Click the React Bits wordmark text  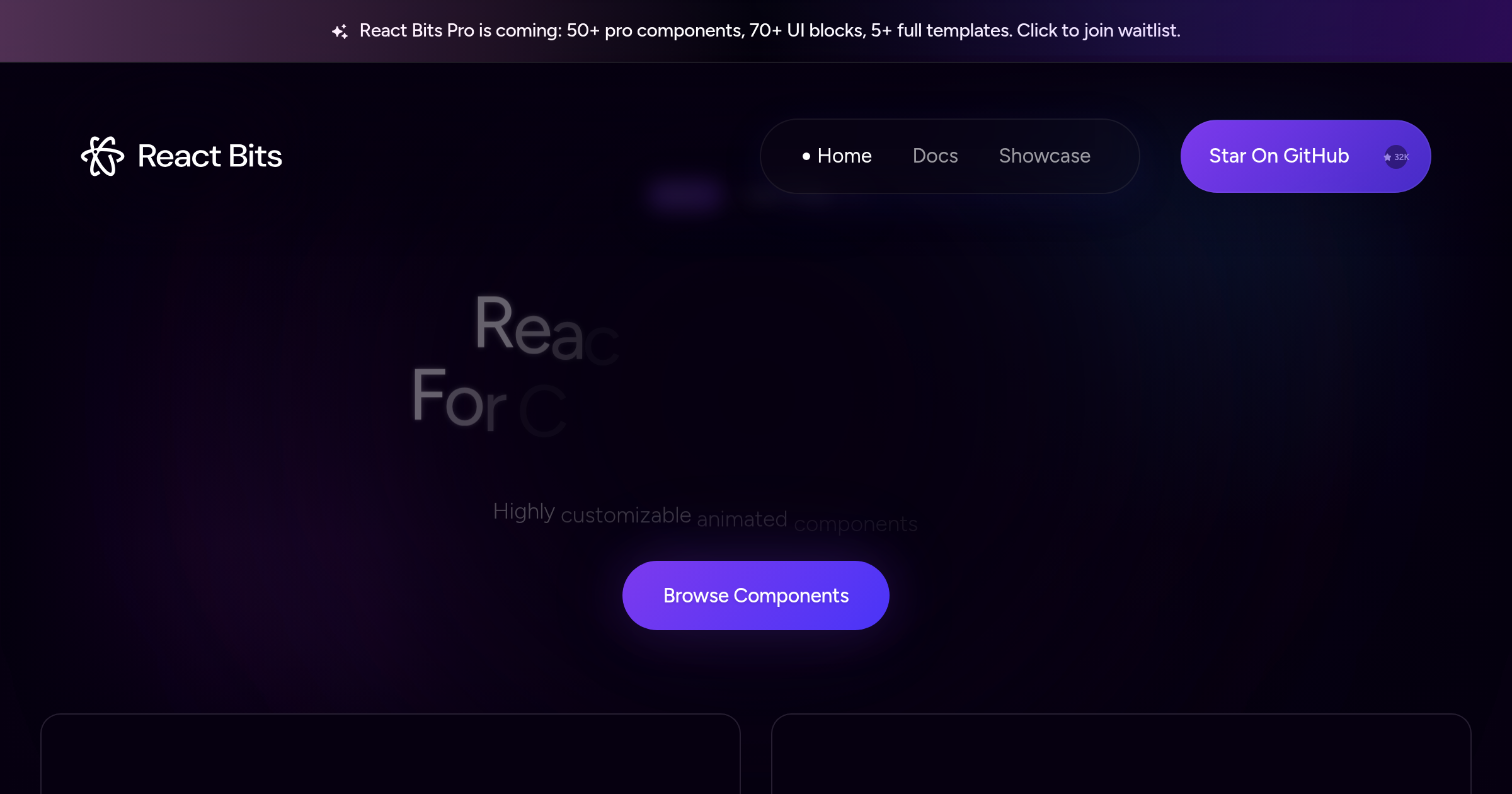click(x=210, y=156)
